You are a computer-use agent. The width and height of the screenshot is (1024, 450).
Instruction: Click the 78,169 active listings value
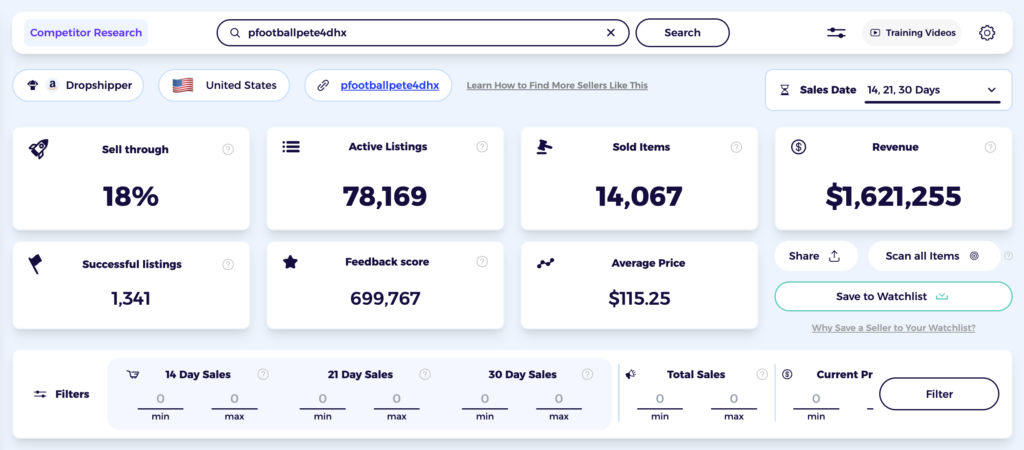coord(385,197)
